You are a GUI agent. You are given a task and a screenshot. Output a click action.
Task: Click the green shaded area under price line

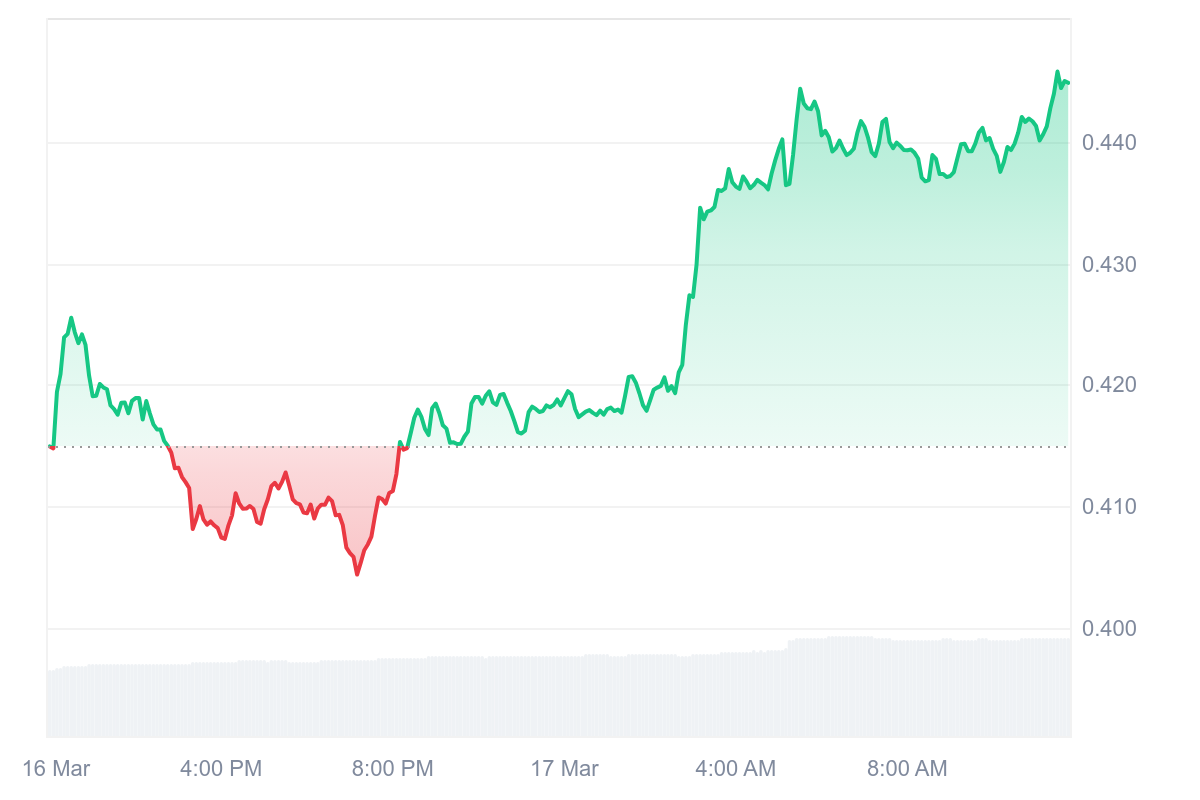point(850,300)
